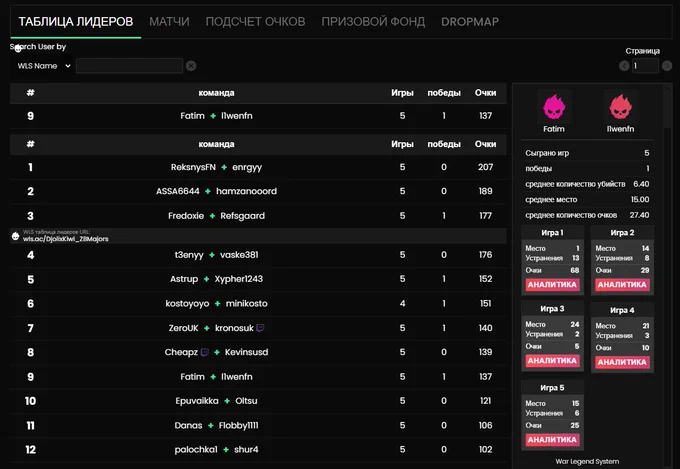
Task: Open the Таблица лидеров tab
Action: coord(75,22)
